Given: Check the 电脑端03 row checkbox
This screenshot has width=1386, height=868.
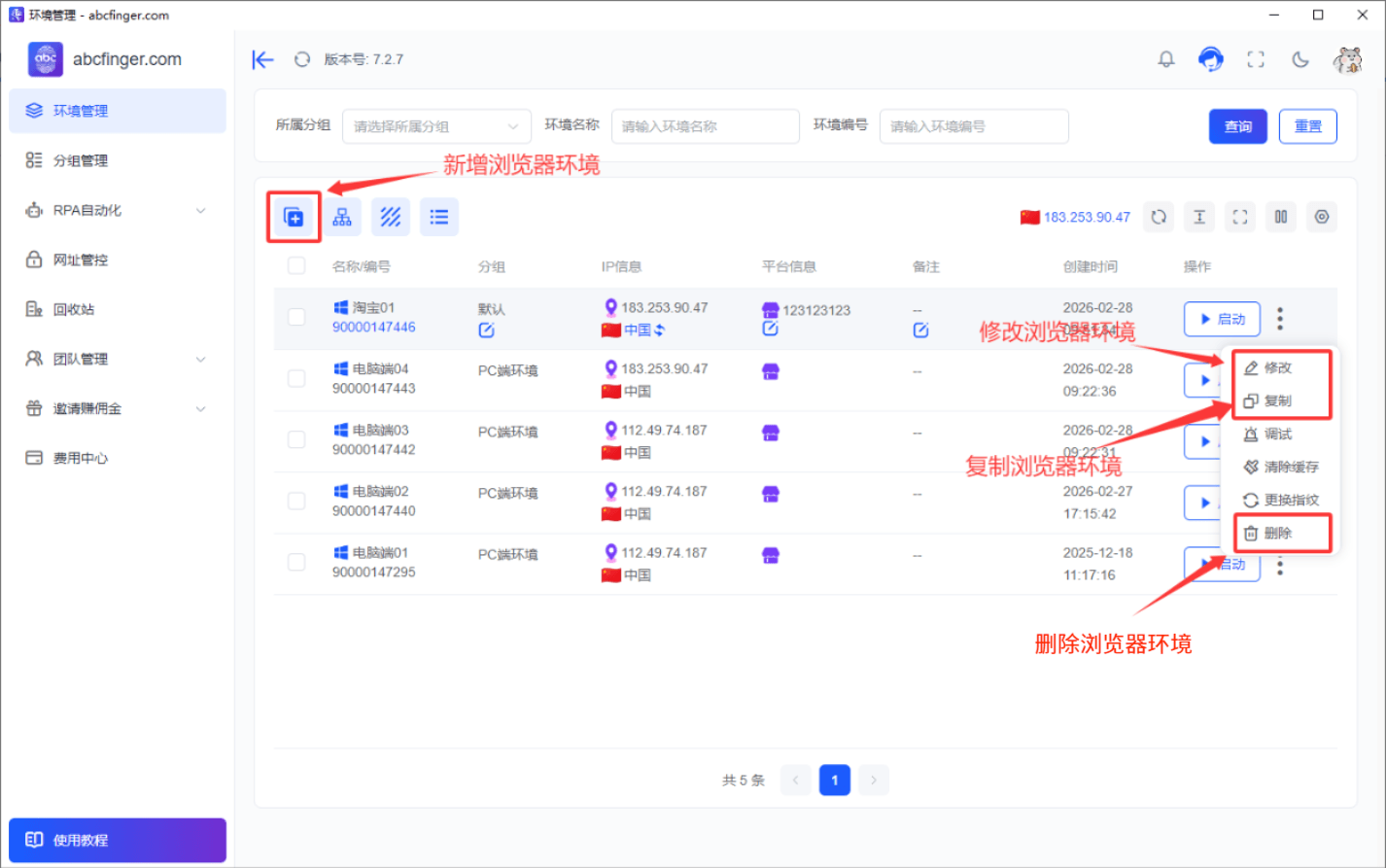Looking at the screenshot, I should coord(296,439).
